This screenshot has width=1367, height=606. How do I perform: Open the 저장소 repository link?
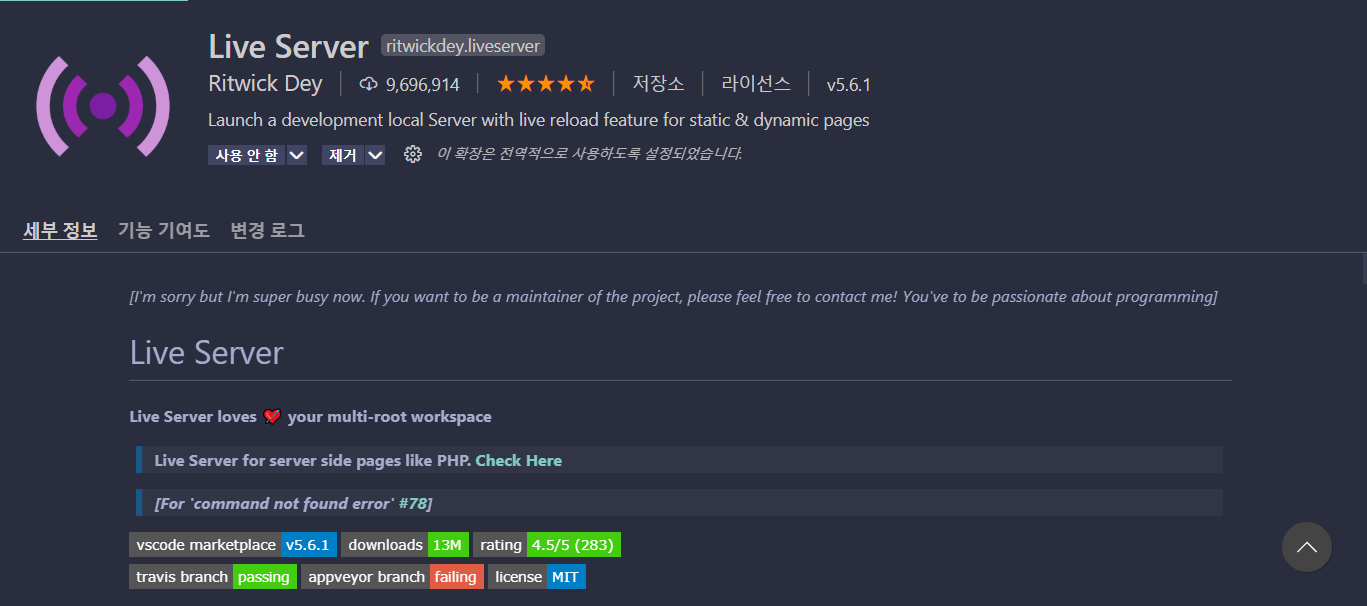pyautogui.click(x=659, y=84)
